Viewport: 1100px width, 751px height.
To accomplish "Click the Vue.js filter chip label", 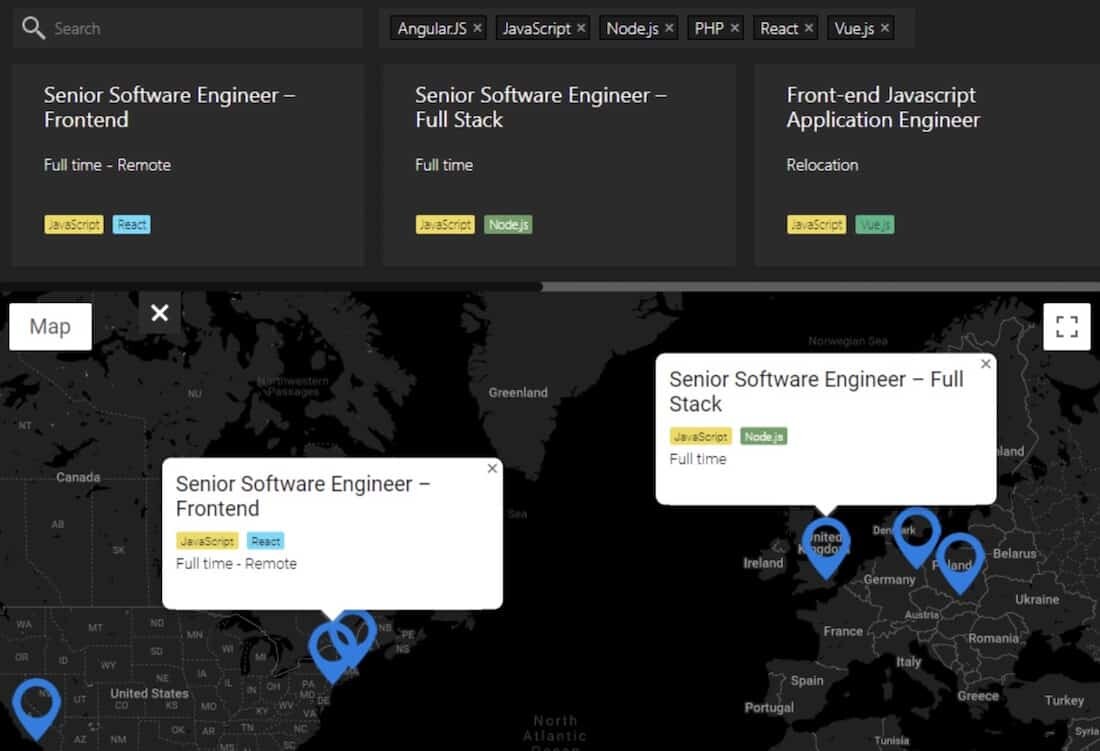I will tap(854, 29).
